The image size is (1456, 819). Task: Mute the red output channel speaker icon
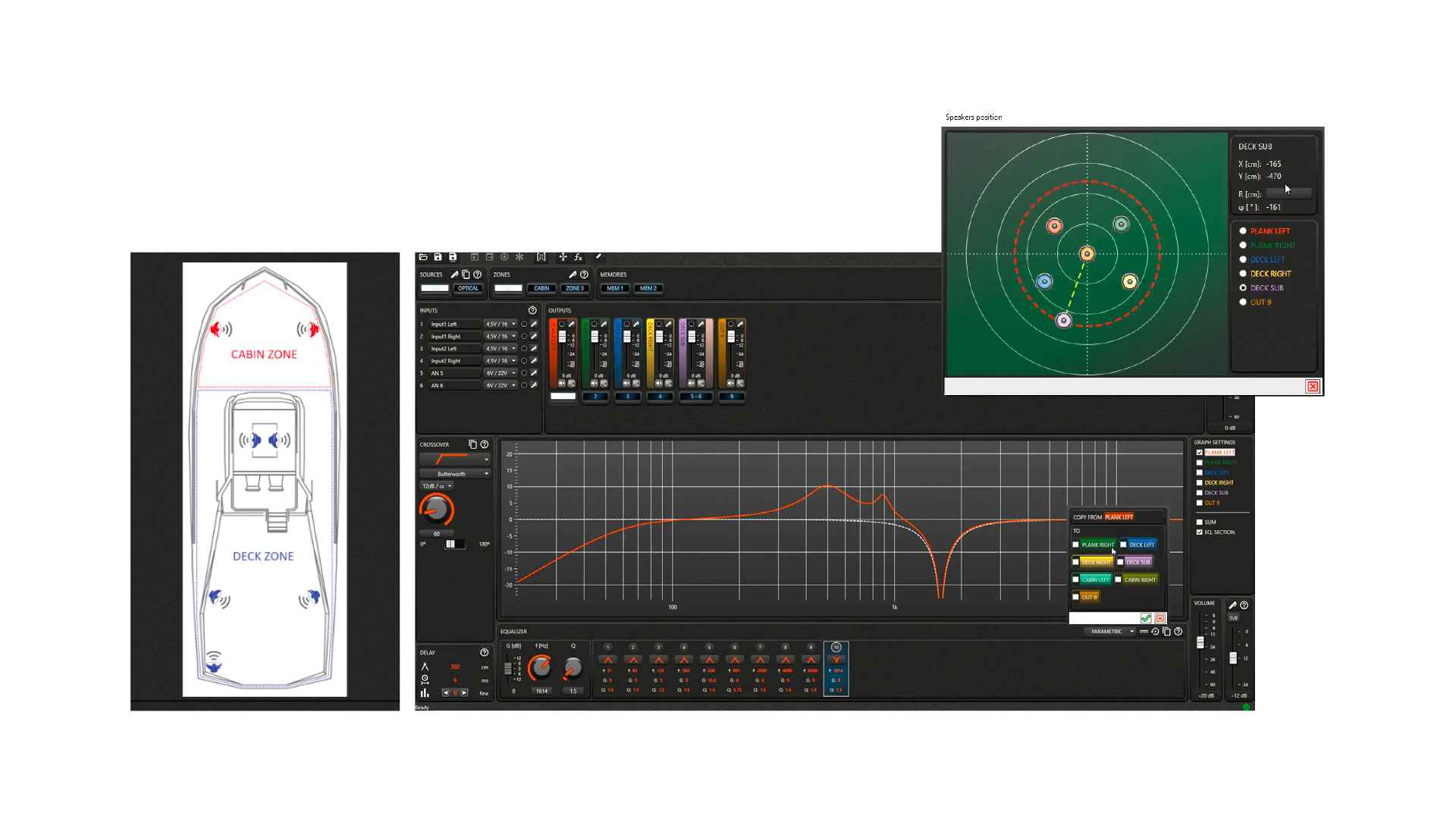click(x=562, y=384)
